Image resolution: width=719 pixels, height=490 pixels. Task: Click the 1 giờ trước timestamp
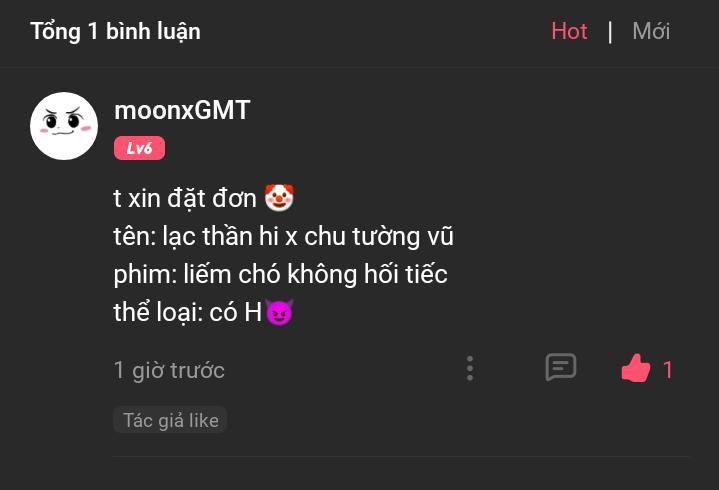[169, 370]
